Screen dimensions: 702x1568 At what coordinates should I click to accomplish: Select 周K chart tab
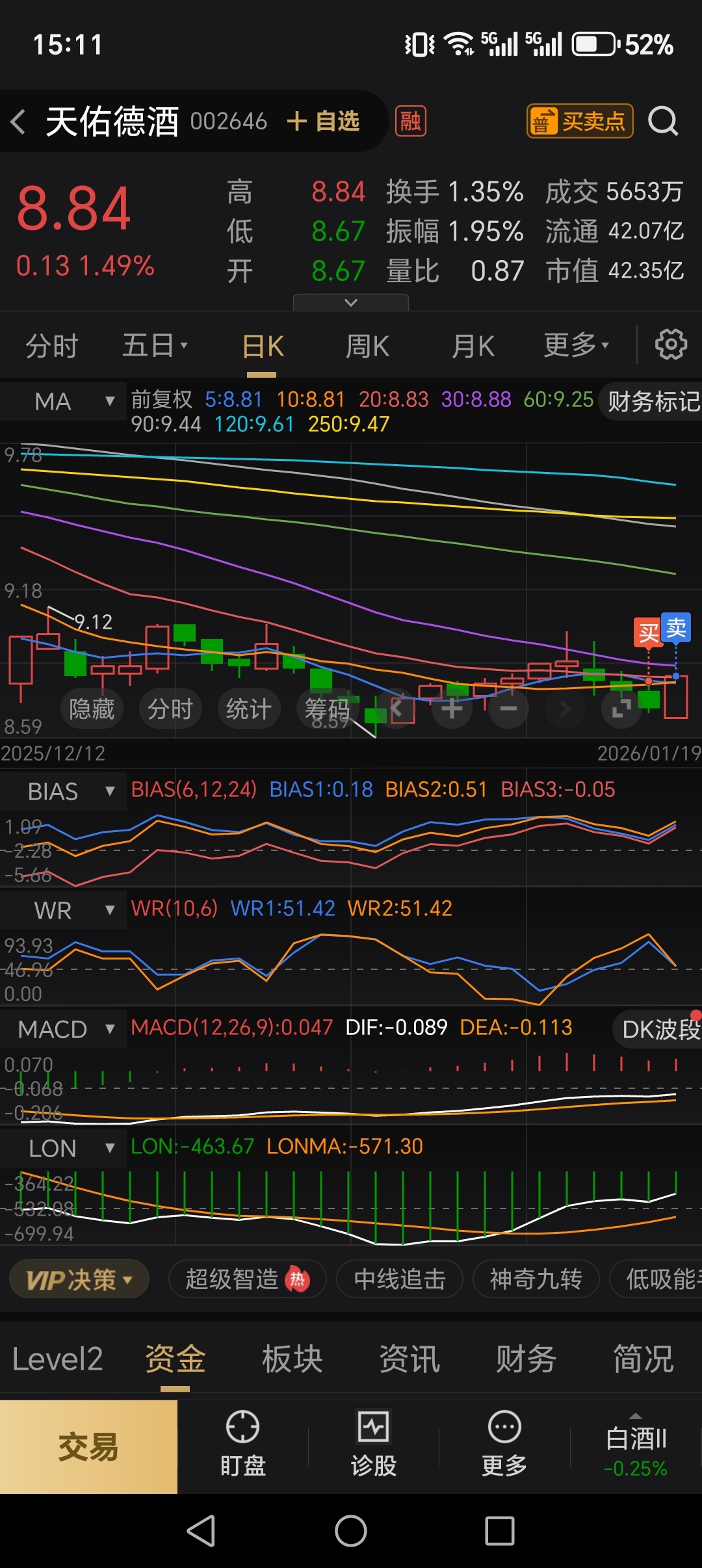coord(367,346)
